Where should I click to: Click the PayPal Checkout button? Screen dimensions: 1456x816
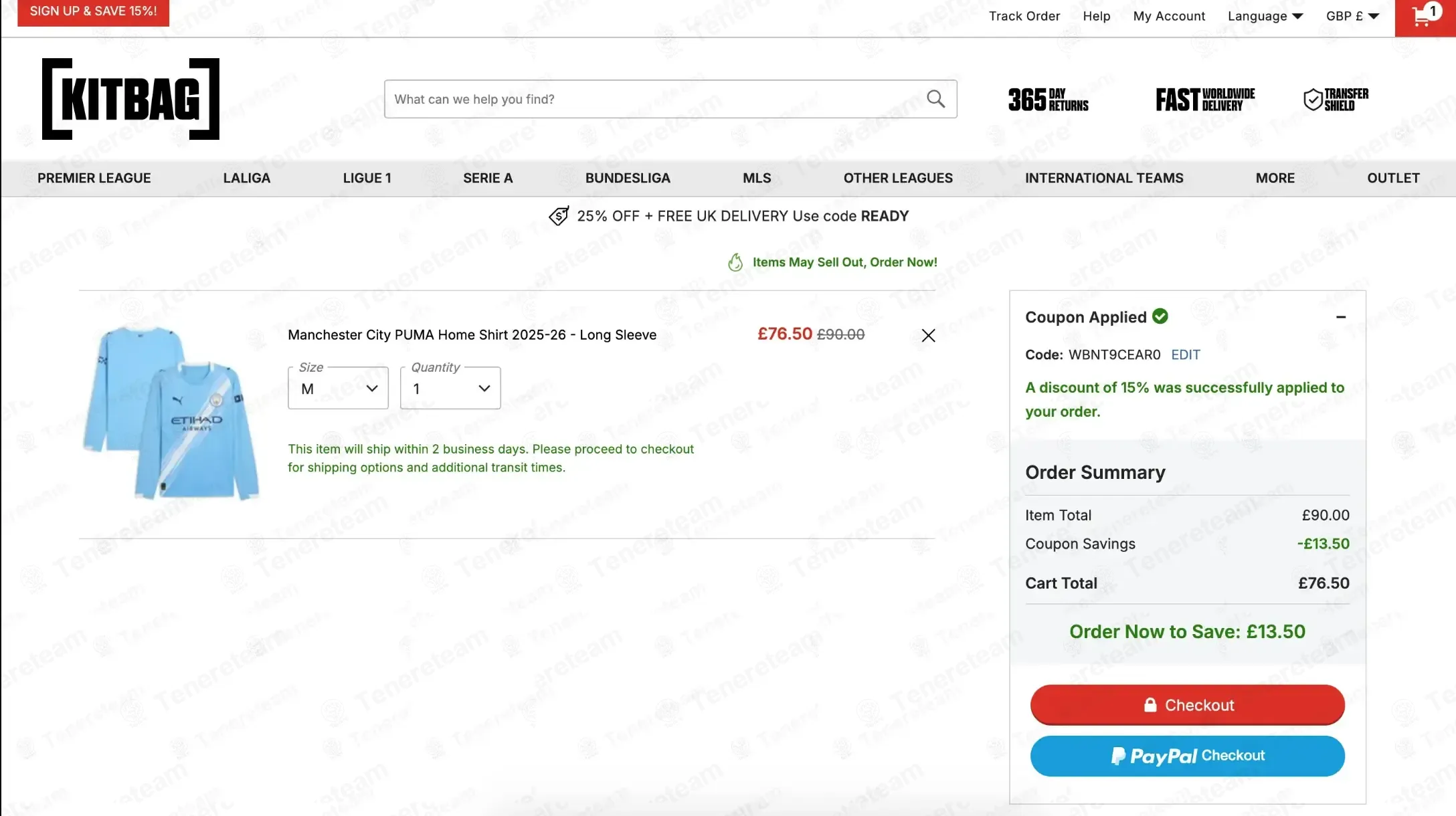point(1187,756)
